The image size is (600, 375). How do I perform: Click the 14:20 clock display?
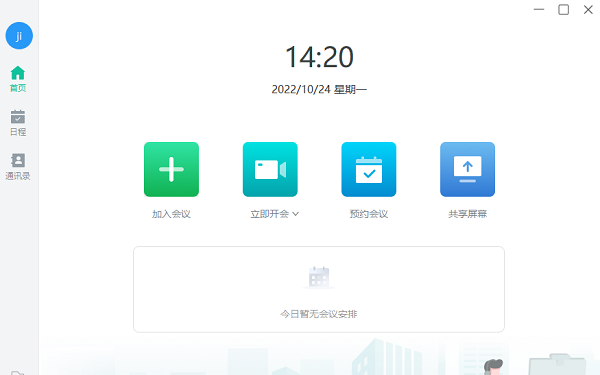[319, 57]
